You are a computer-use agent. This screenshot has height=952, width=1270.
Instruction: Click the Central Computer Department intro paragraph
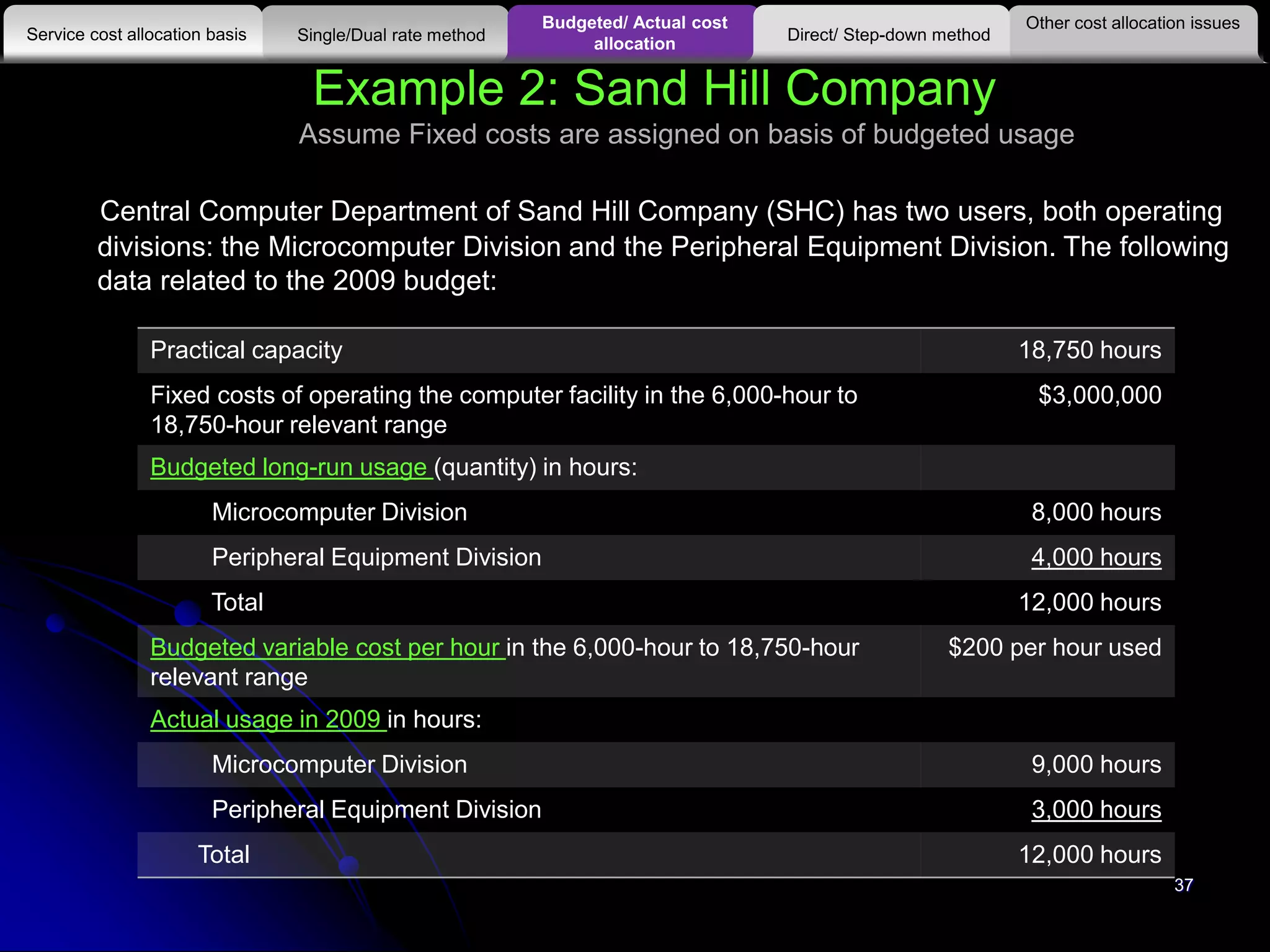pos(662,246)
